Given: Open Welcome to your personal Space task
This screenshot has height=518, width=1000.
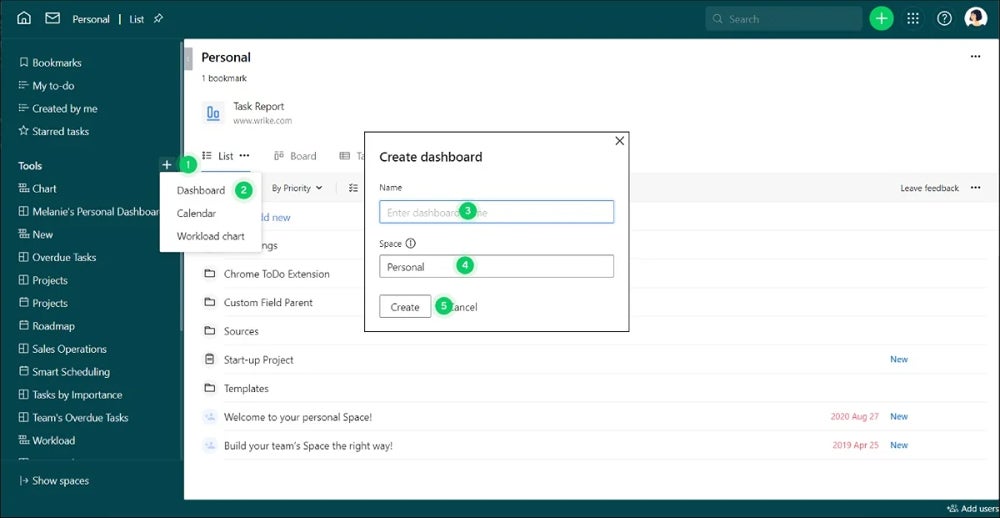Looking at the screenshot, I should point(297,417).
